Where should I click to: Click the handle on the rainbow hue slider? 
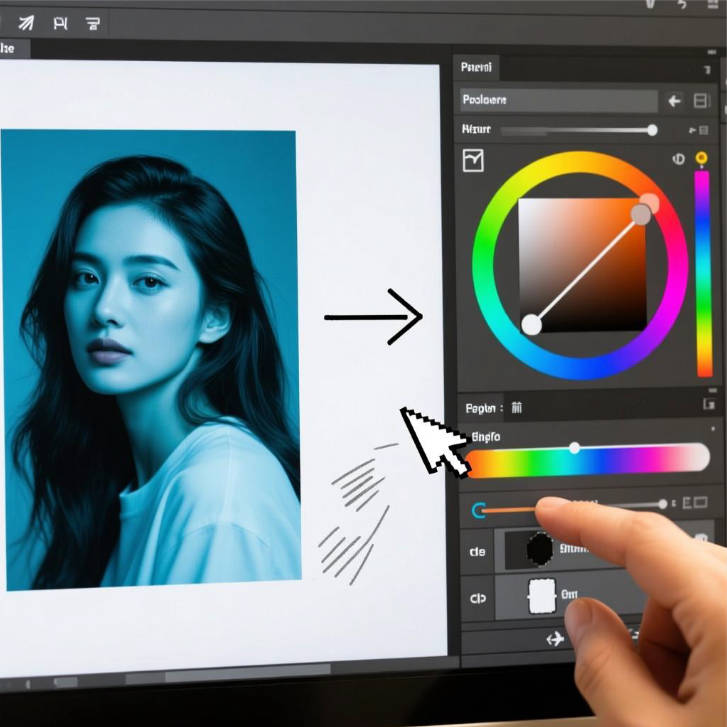coord(574,448)
